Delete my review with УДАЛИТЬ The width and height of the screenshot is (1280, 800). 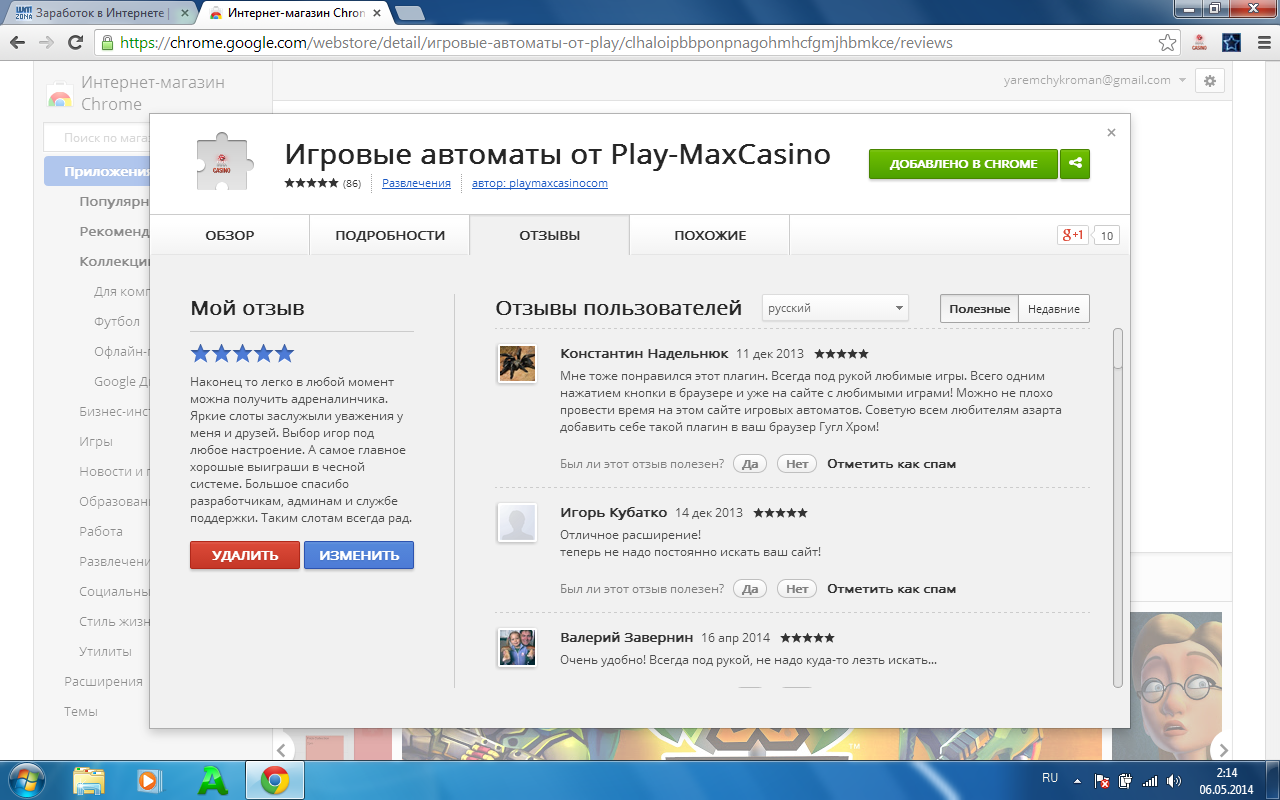(245, 555)
